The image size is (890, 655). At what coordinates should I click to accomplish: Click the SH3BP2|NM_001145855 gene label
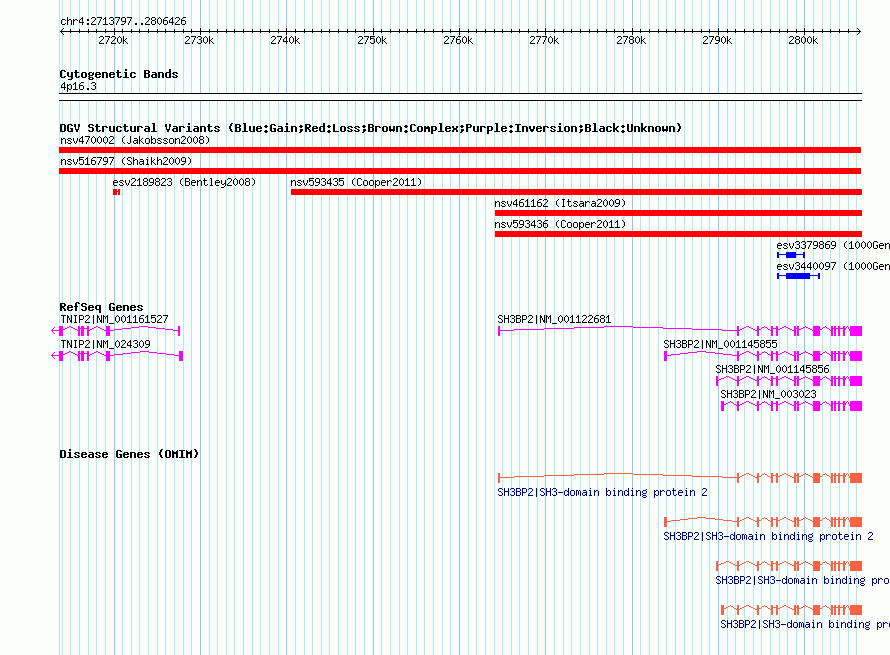pos(720,345)
